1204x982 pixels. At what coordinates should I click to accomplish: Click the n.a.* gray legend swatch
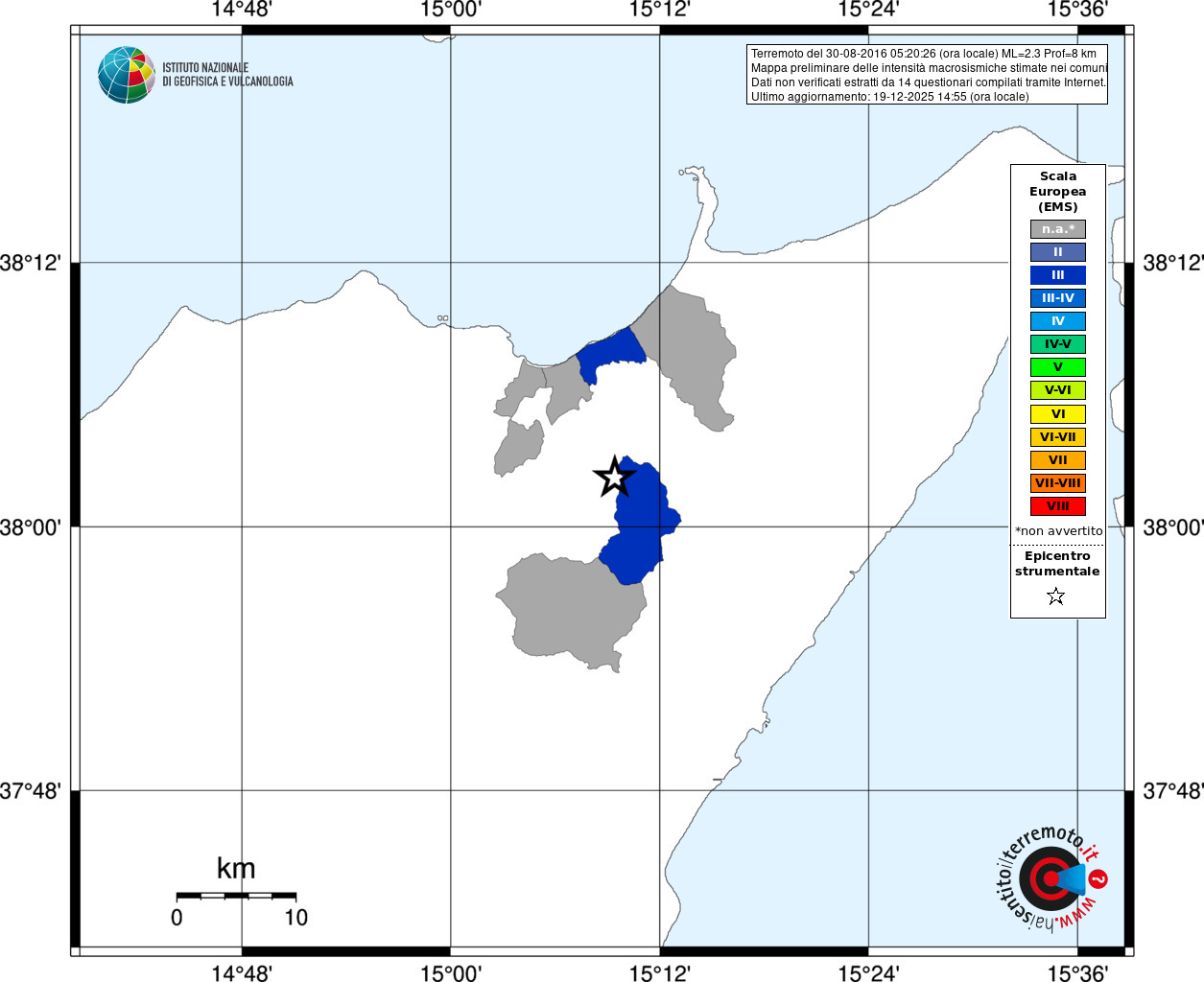click(x=1058, y=229)
